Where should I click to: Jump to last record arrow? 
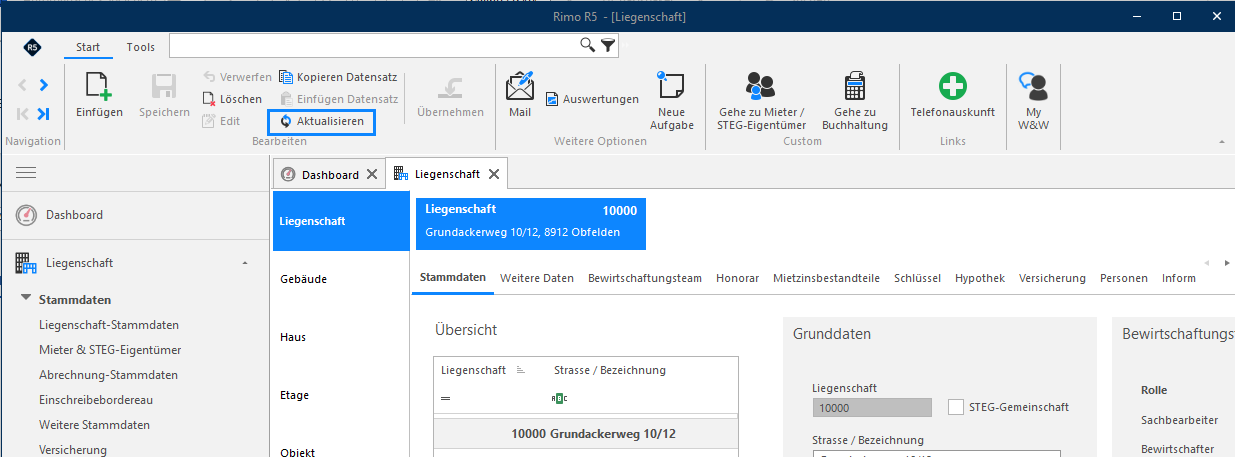coord(43,114)
